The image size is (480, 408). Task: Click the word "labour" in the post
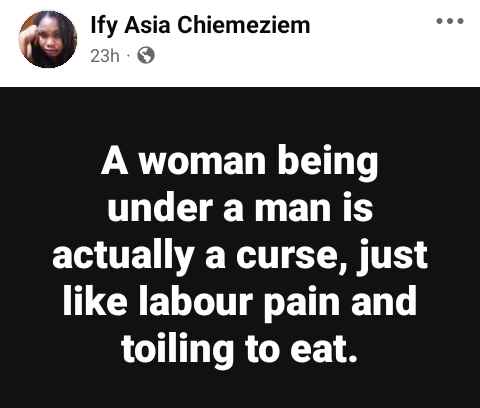point(193,300)
